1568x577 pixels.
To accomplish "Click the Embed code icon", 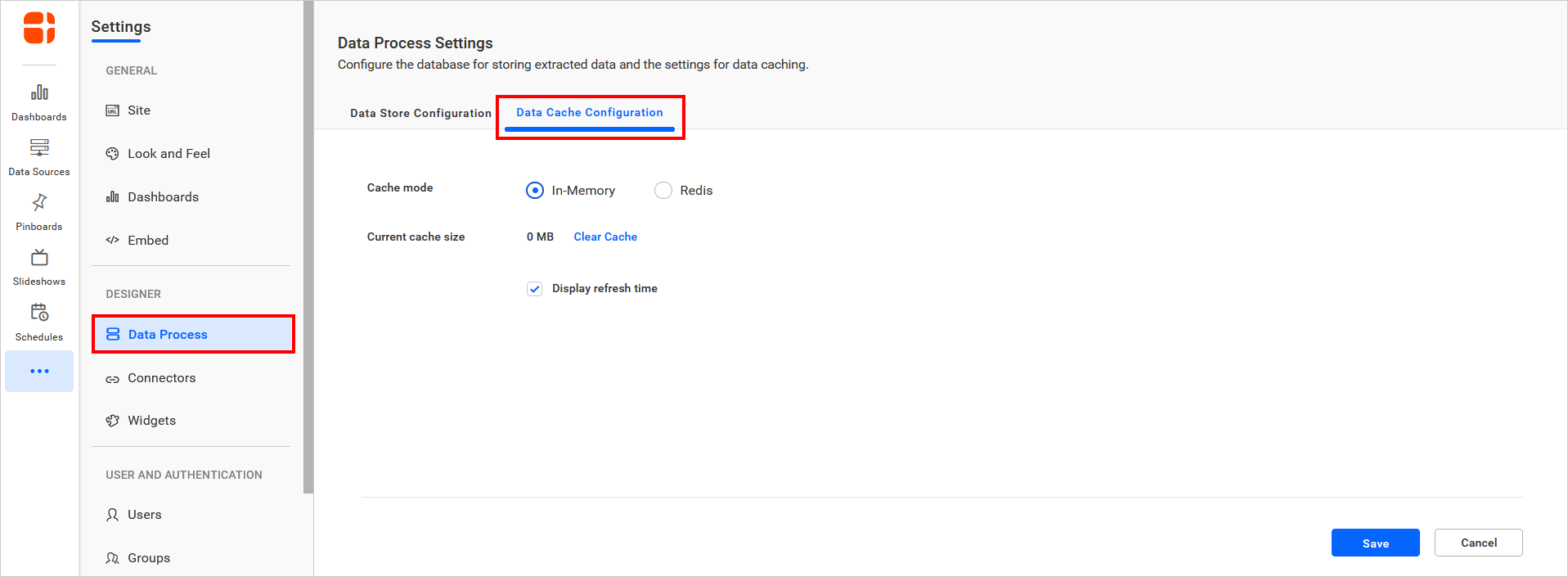I will click(113, 241).
